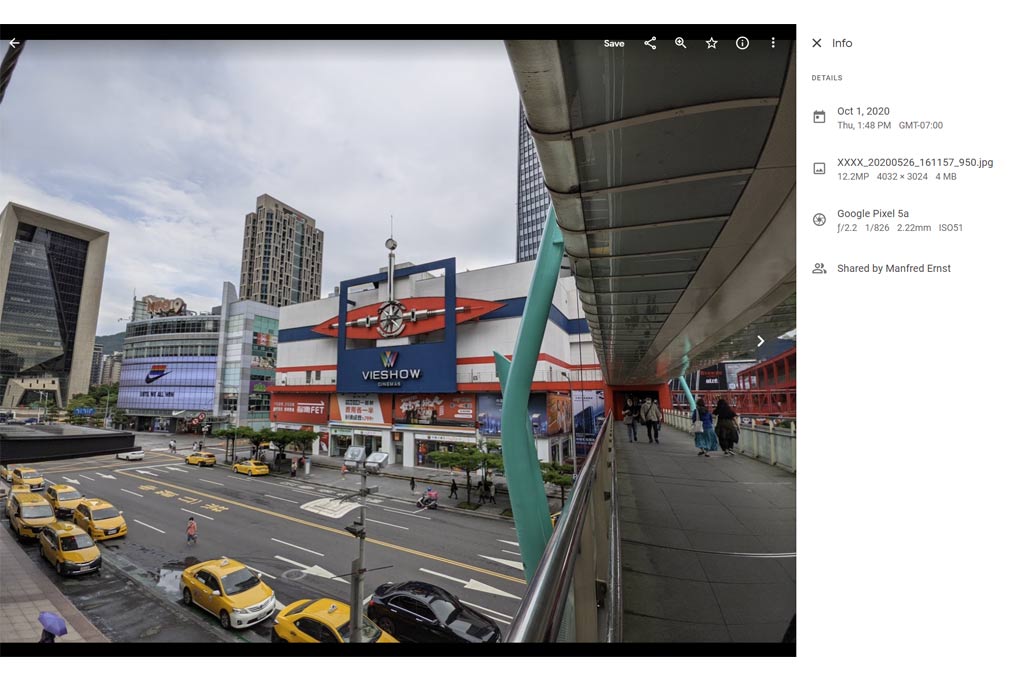Close the Info panel
The height and width of the screenshot is (682, 1024).
816,43
